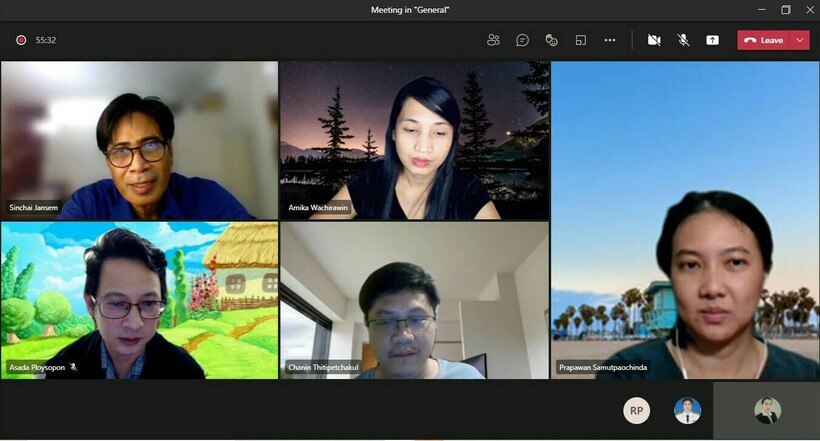Open the reactions menu icon
Viewport: 820px width, 441px height.
551,40
